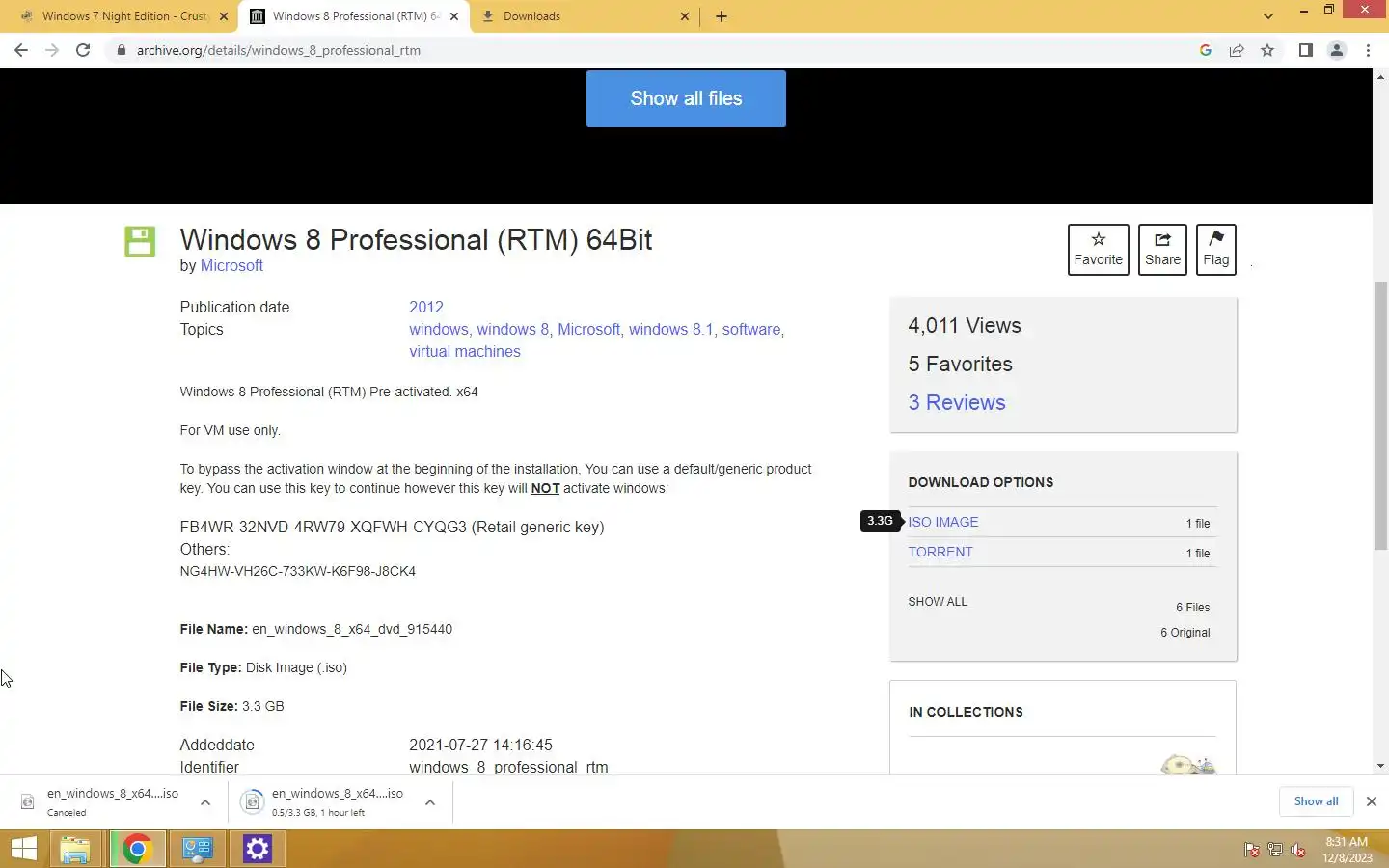This screenshot has height=868, width=1389.
Task: Click the 6 Files count
Action: [1192, 608]
